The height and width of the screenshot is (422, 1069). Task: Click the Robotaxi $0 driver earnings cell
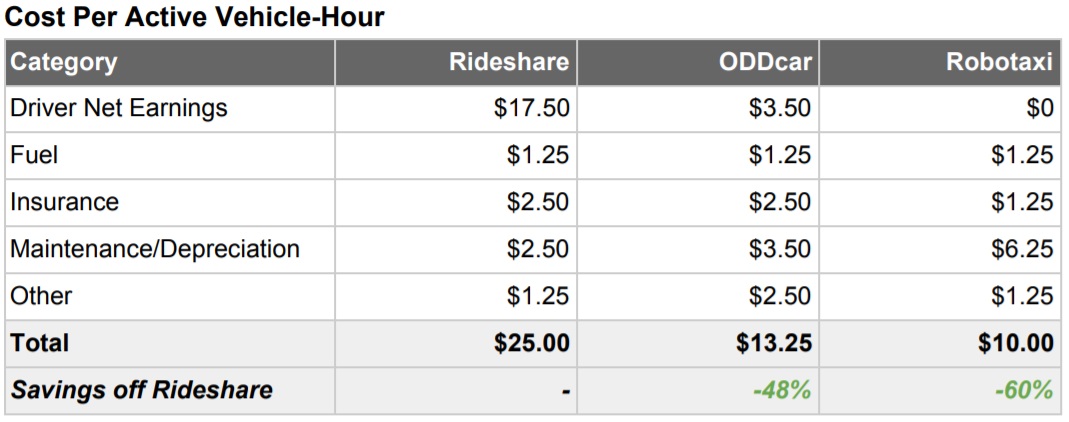[1040, 108]
